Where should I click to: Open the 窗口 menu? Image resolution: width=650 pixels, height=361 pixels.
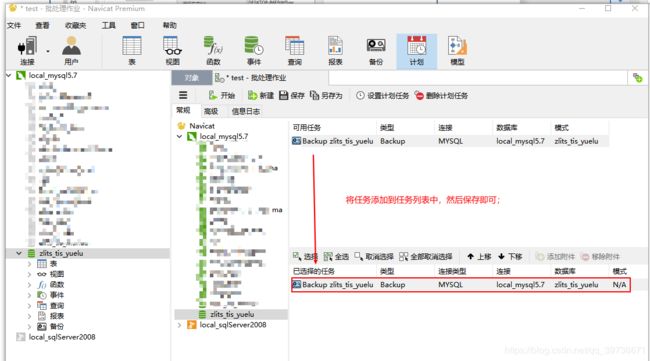point(138,25)
